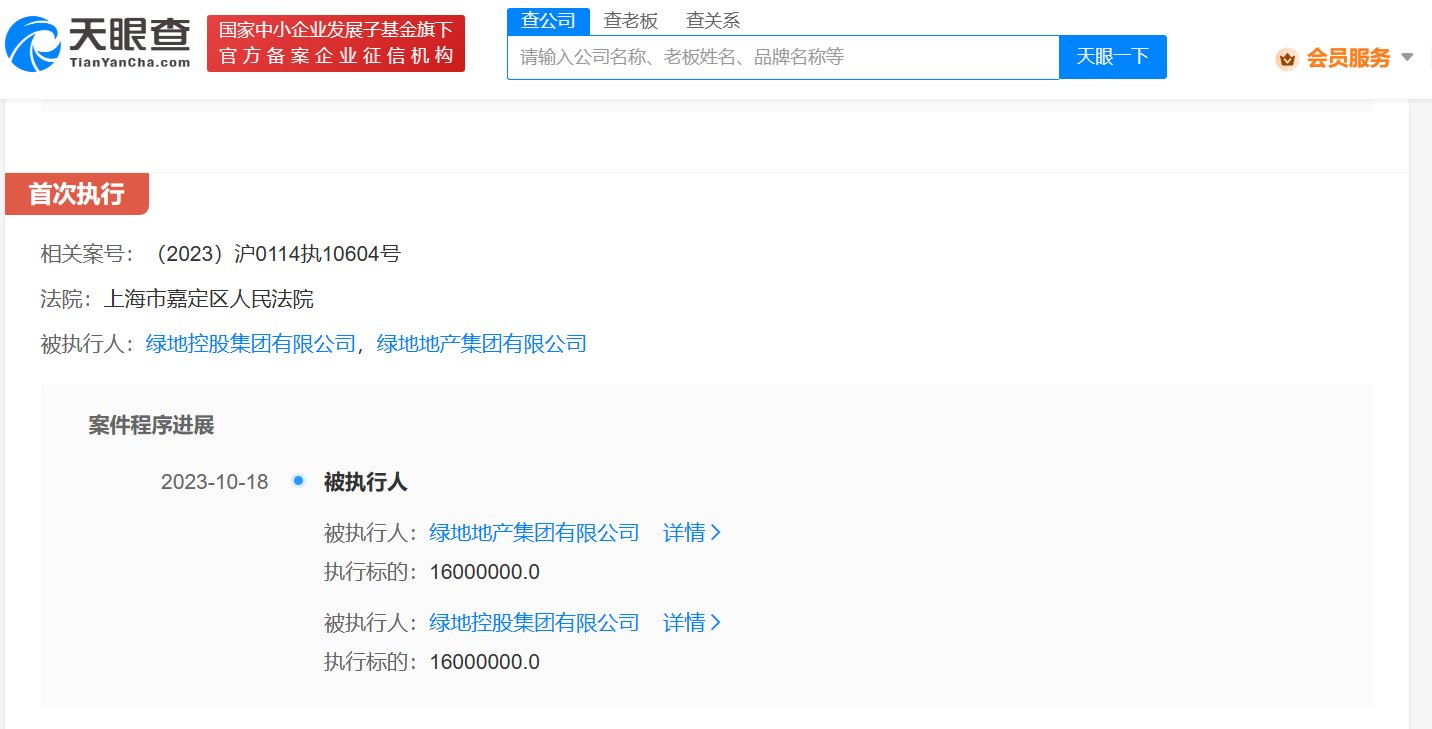Open 绿地地产集团有限公司 link in case progress
The image size is (1432, 729).
[x=534, y=533]
